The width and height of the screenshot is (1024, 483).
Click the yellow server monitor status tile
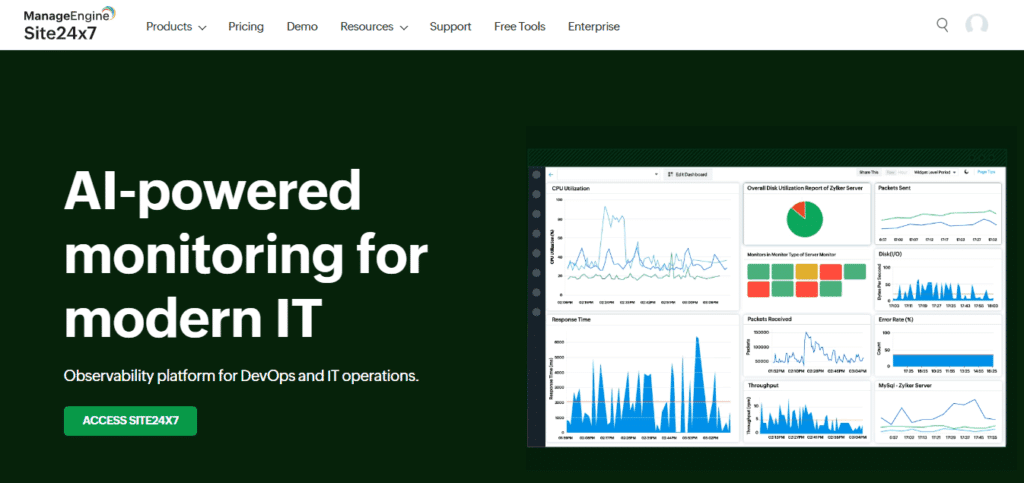(x=806, y=272)
